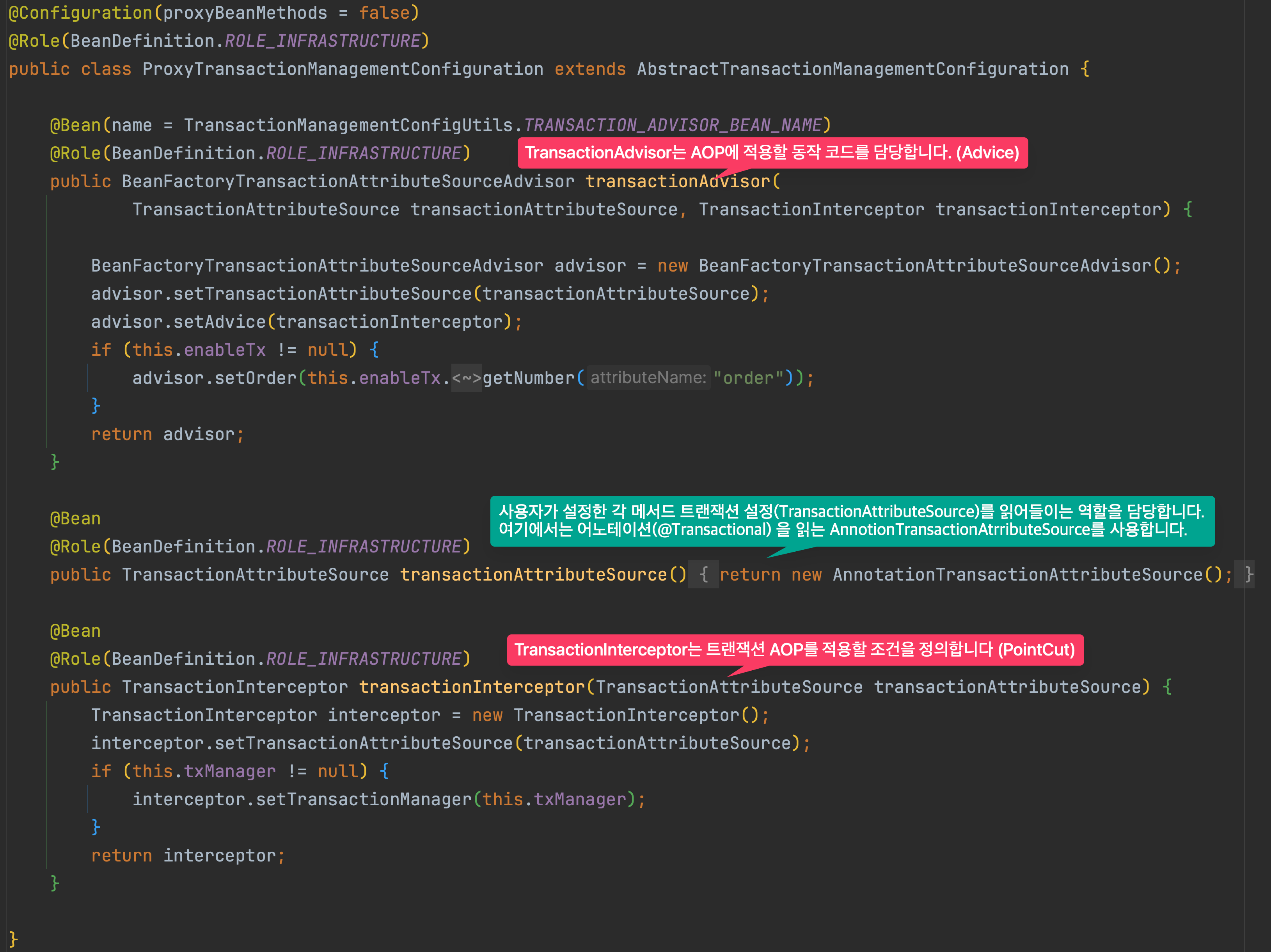Click the setAdvice method call

click(x=220, y=322)
